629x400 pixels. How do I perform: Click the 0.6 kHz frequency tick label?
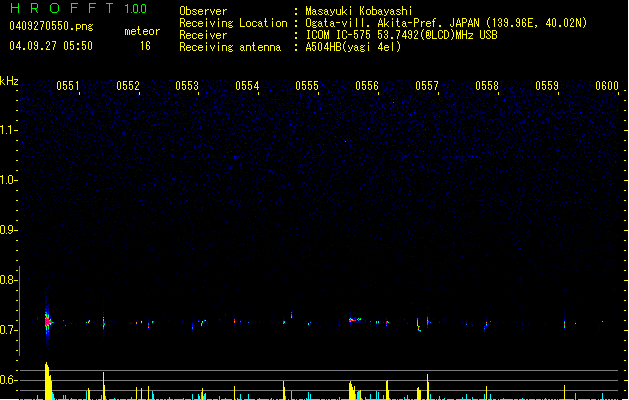(7, 380)
